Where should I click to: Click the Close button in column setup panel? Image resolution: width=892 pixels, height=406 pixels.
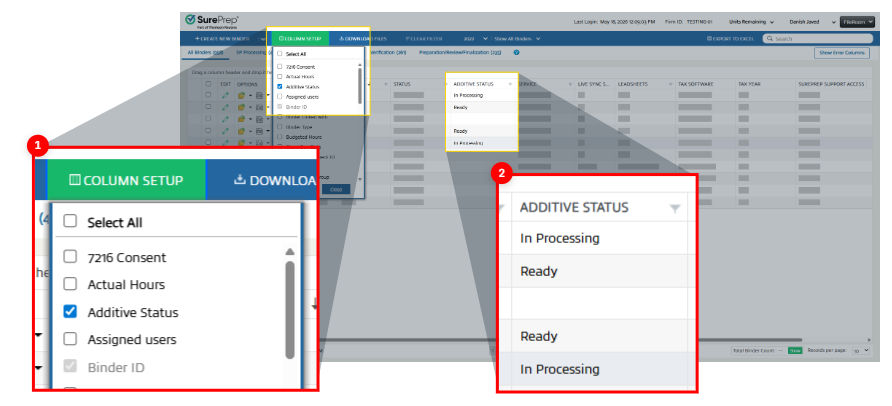[336, 189]
